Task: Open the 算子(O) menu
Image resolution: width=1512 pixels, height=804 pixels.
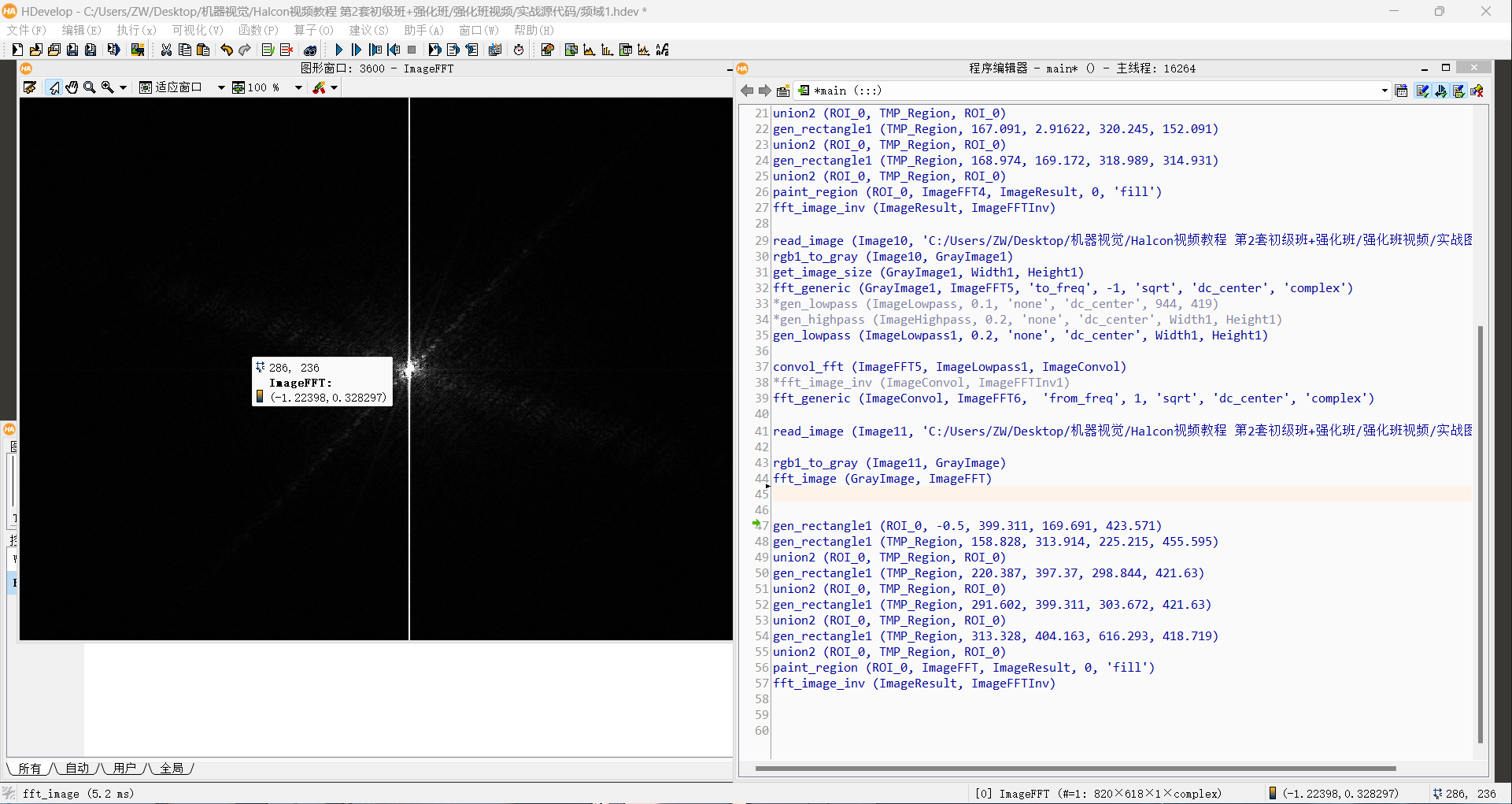Action: pos(313,30)
